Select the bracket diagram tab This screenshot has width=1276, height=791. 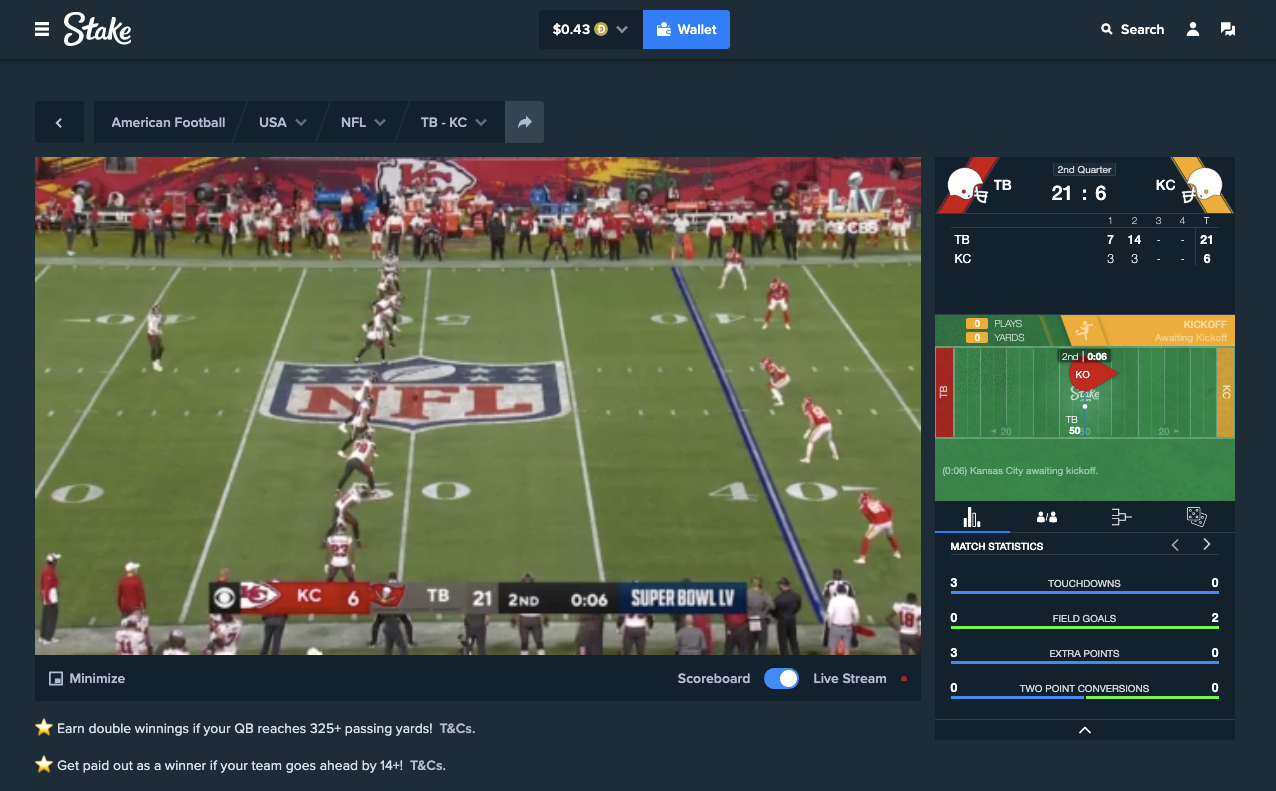click(1122, 517)
